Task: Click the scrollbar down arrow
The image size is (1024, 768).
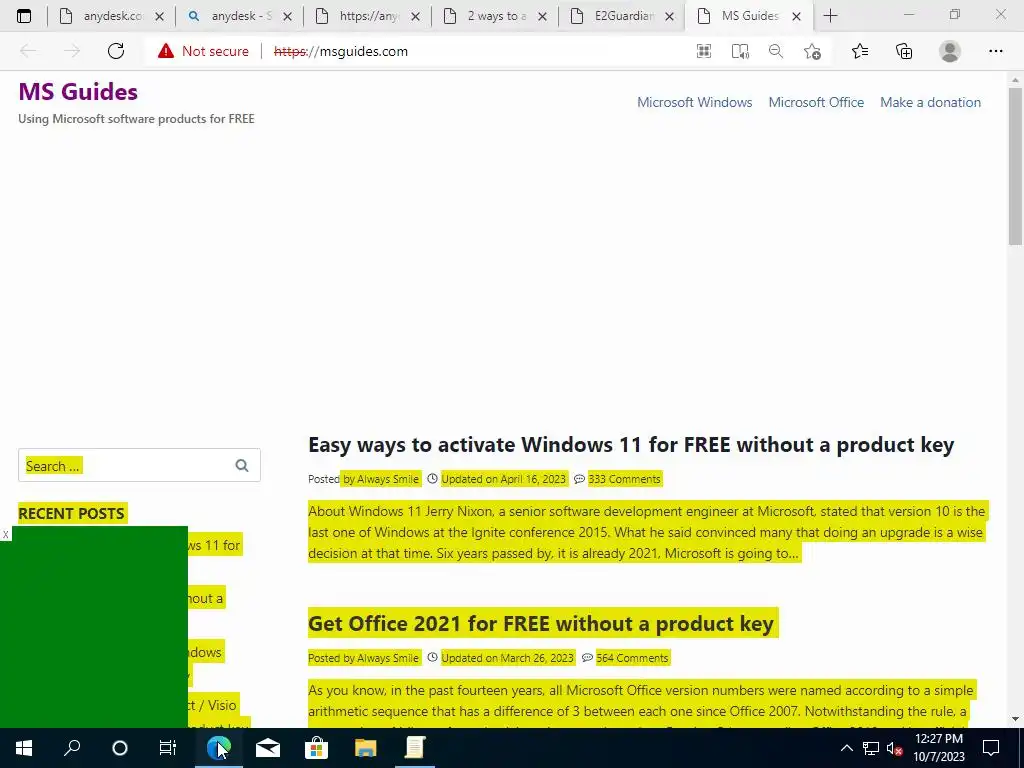Action: click(x=1015, y=719)
